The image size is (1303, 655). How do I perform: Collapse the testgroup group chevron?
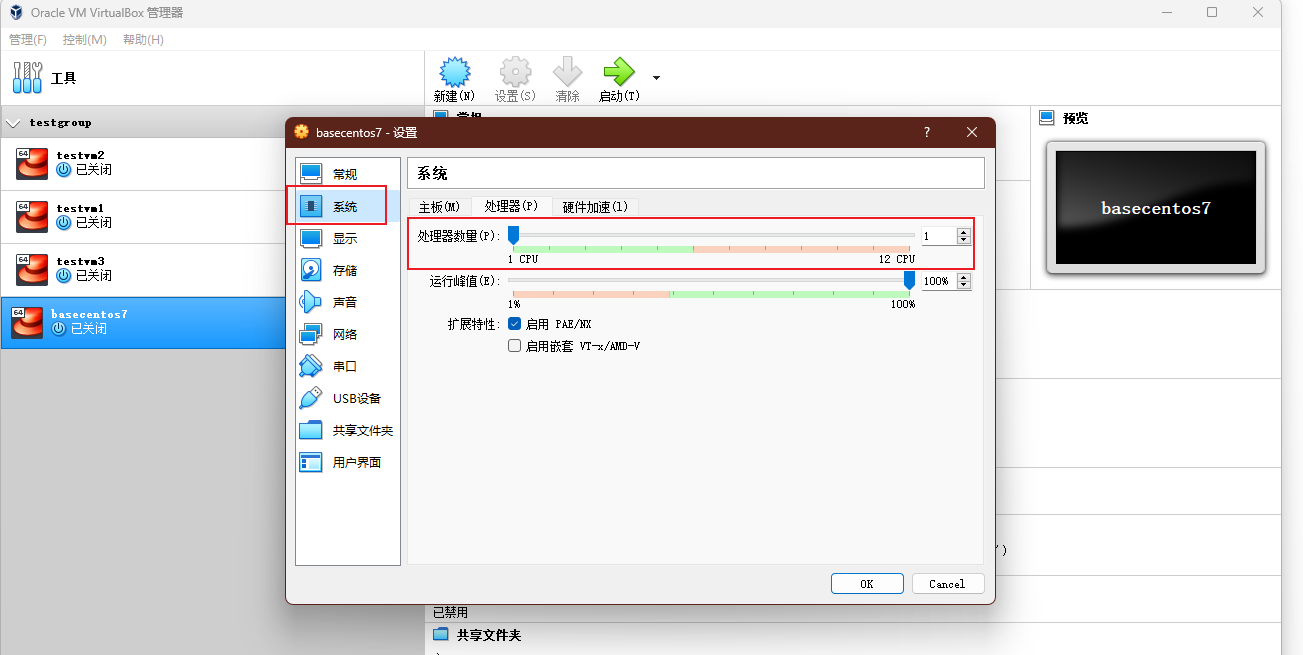coord(12,123)
